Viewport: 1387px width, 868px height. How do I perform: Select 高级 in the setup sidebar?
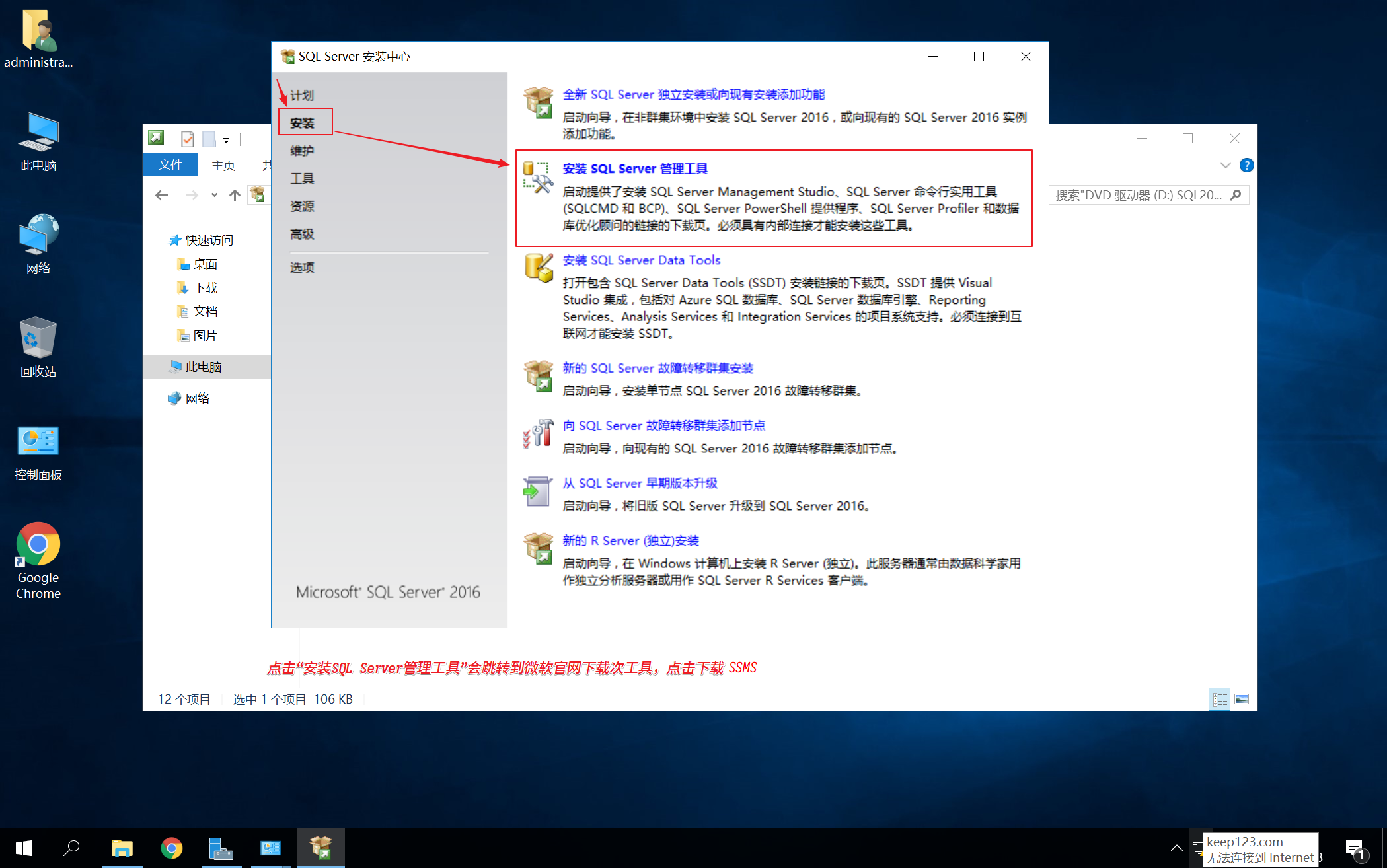(x=302, y=234)
